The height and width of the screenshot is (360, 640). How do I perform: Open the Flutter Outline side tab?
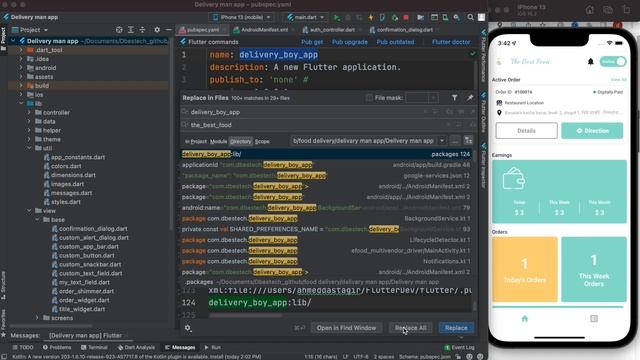[484, 112]
